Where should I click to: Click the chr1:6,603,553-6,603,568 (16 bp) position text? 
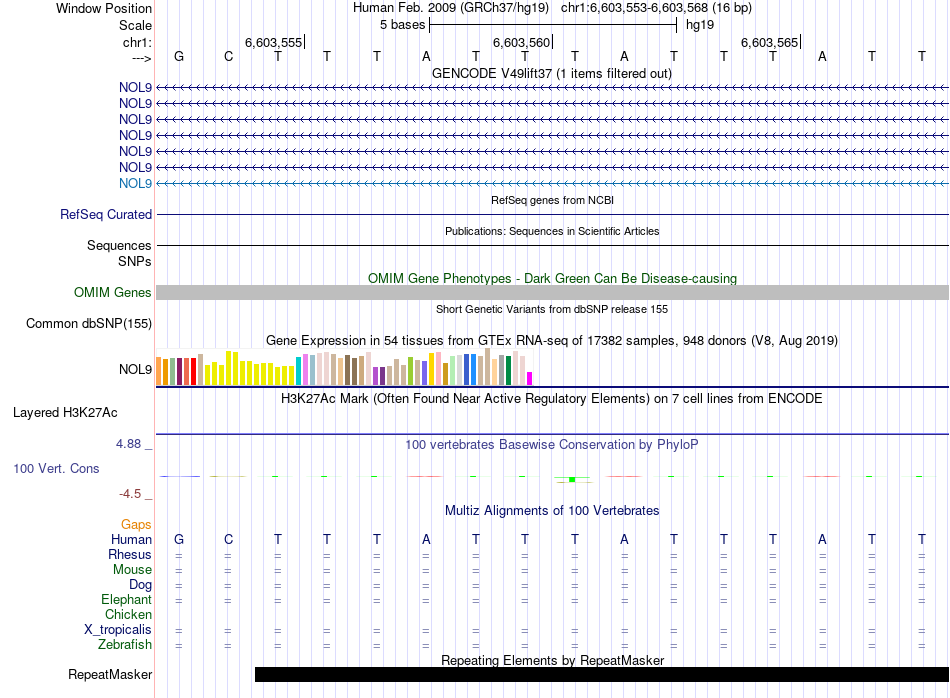656,8
